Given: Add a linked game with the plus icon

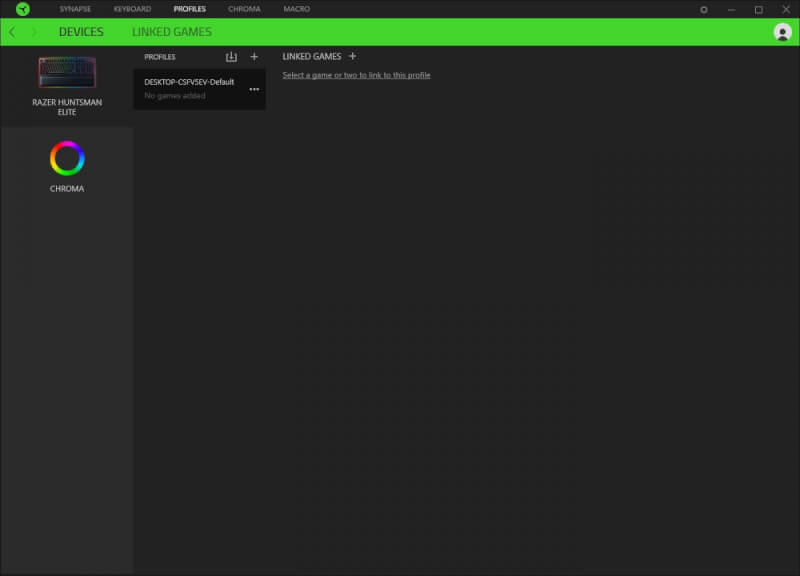Looking at the screenshot, I should (x=353, y=56).
